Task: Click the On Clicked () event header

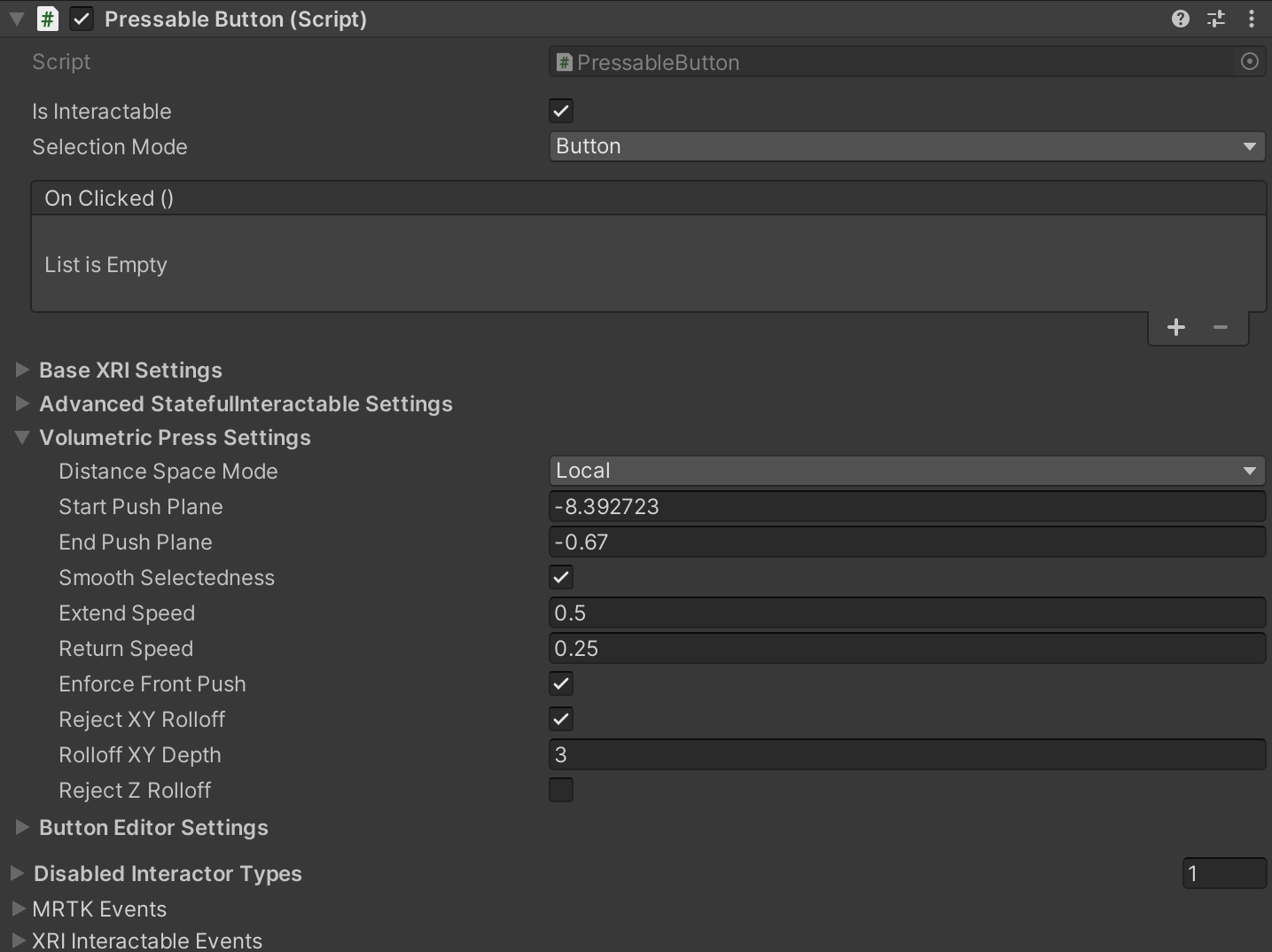Action: tap(648, 198)
